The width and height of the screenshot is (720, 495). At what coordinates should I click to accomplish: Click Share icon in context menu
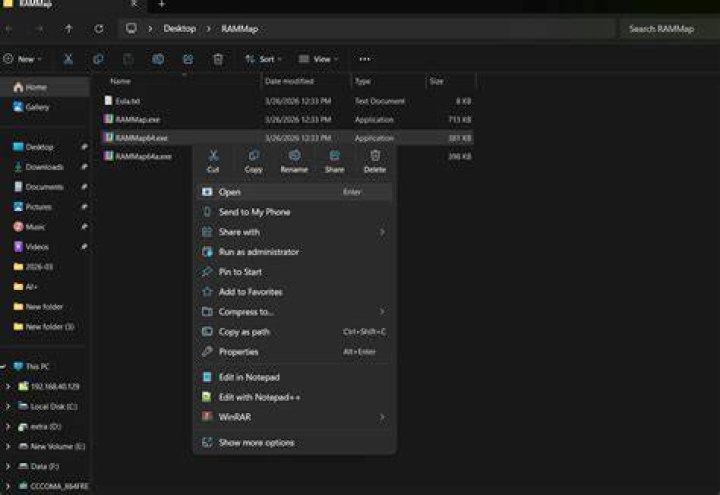(334, 161)
